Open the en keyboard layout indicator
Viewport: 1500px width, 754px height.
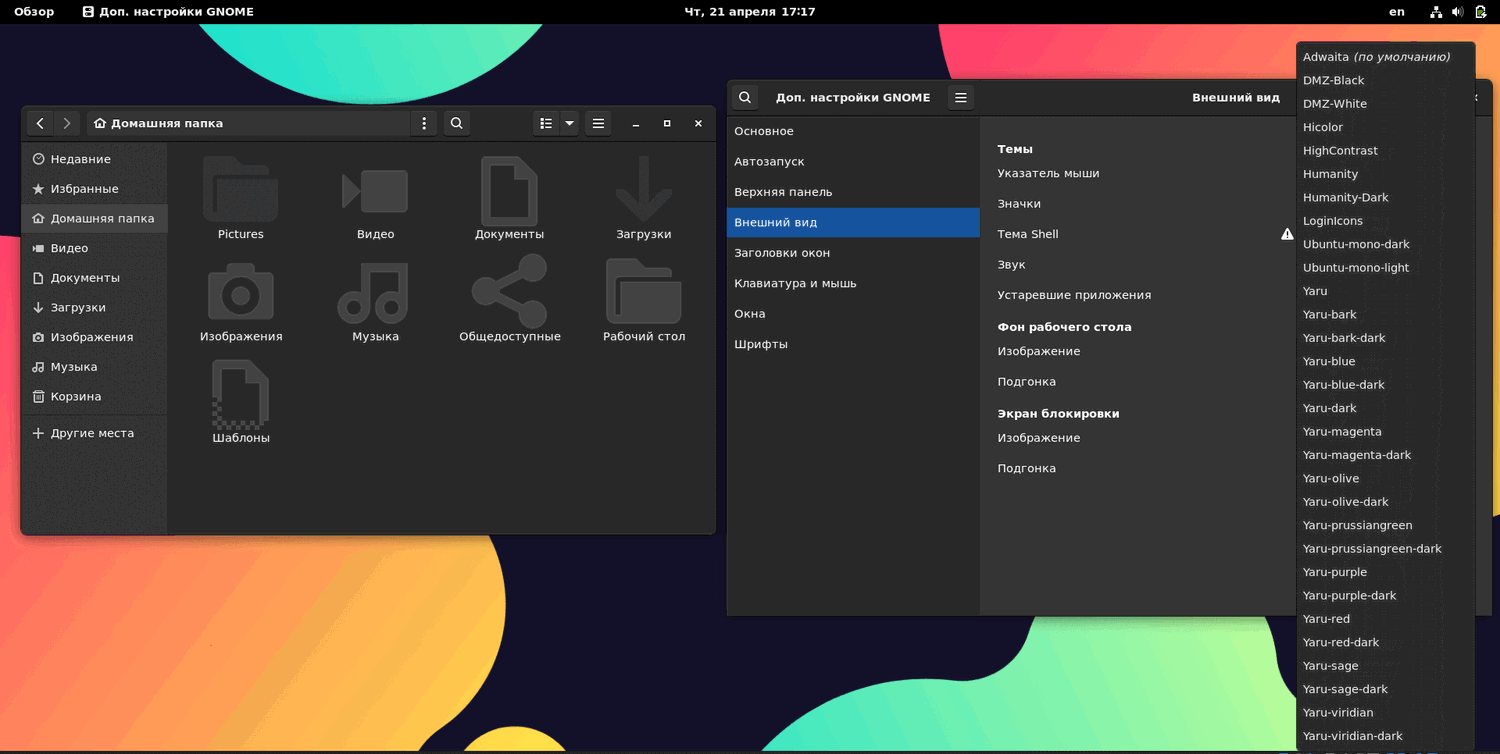1397,12
